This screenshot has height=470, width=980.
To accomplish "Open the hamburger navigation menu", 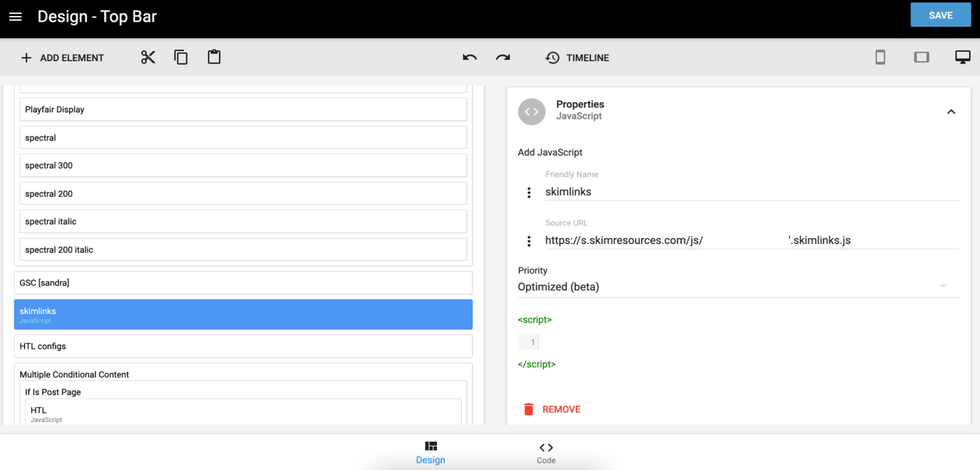I will coord(15,17).
